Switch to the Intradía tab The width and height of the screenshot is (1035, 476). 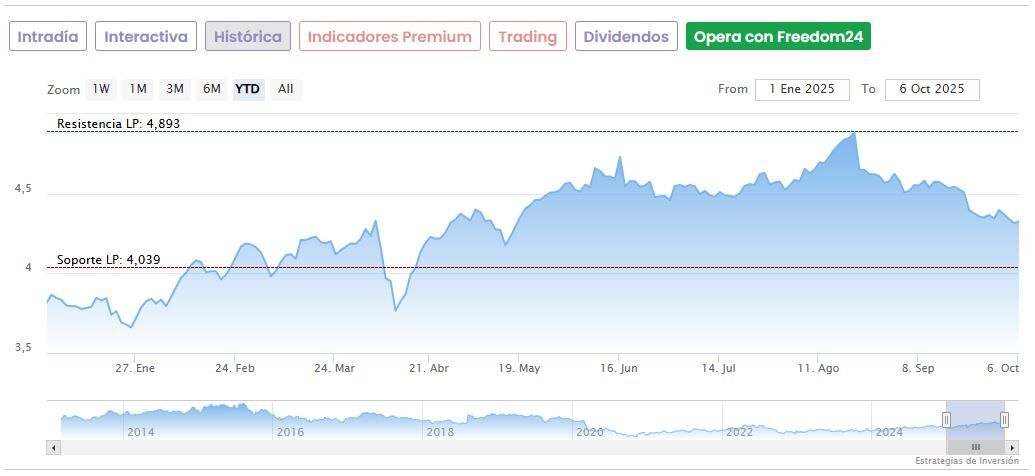click(48, 37)
